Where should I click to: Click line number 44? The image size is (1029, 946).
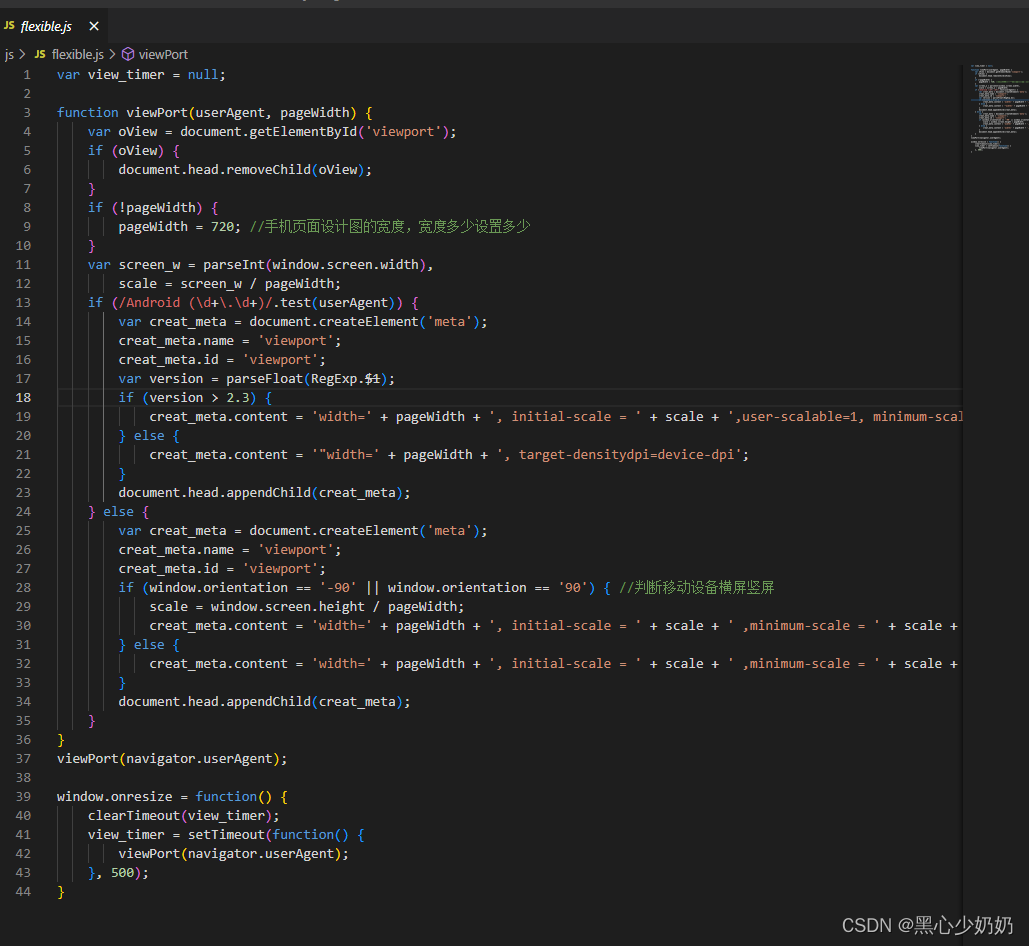pos(23,891)
